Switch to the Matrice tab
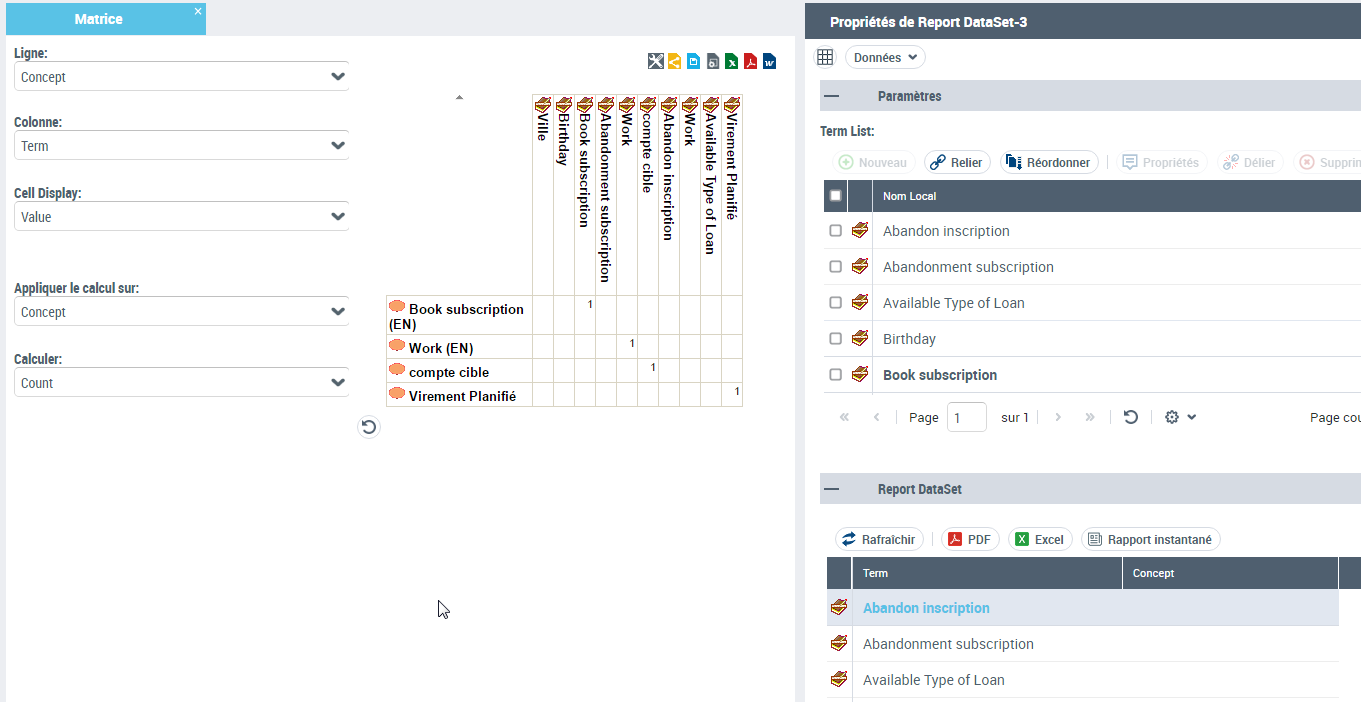The image size is (1361, 702). point(99,19)
